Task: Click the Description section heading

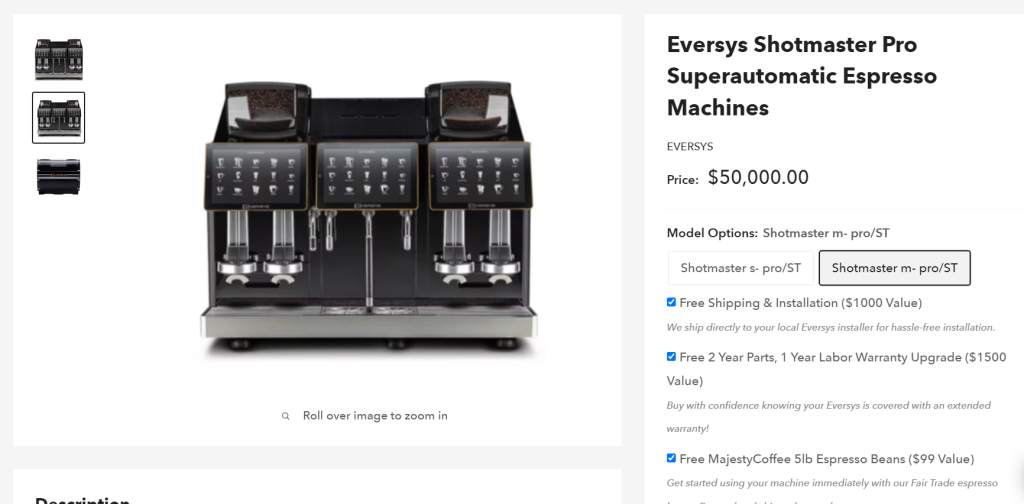Action: coord(82,499)
